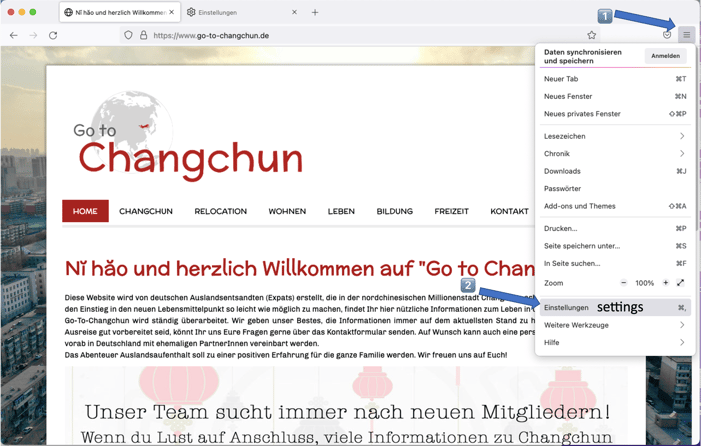
Task: Click the Anmelden button in menu
Action: coord(665,56)
